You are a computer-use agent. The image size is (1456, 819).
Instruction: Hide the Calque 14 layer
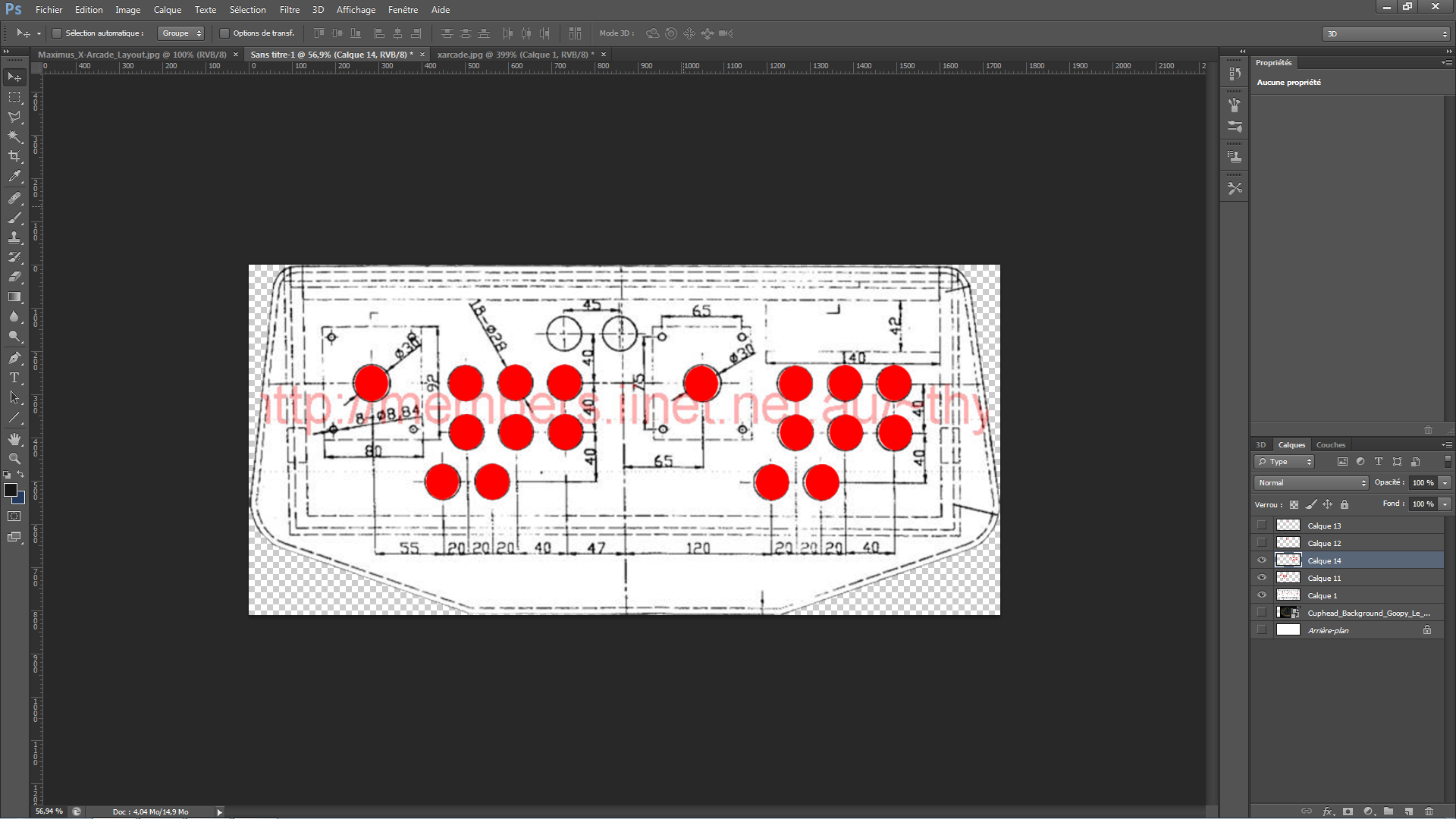[x=1262, y=560]
